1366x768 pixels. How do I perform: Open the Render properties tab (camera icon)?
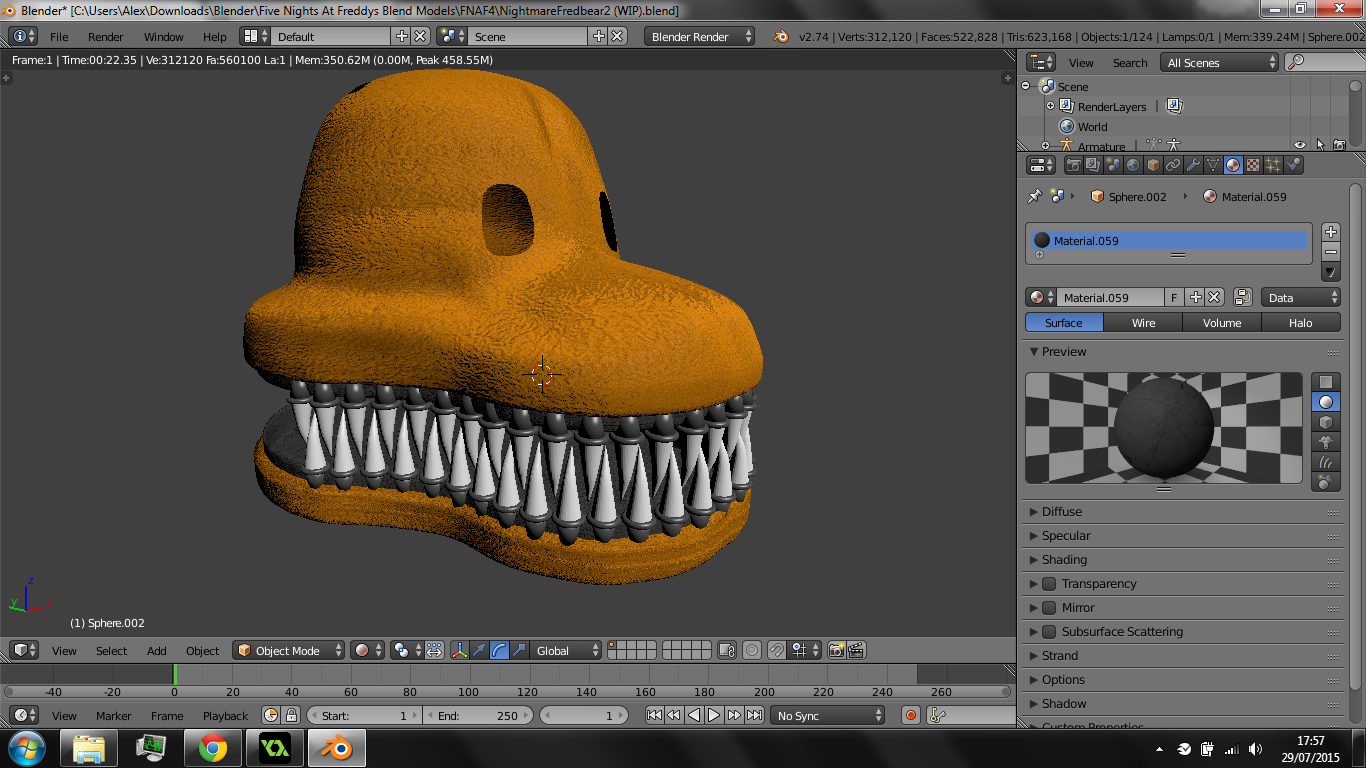[x=1073, y=165]
